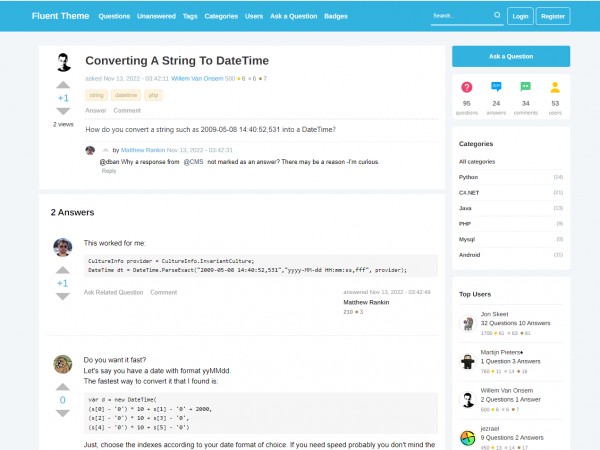Downvote the main question

tap(63, 111)
